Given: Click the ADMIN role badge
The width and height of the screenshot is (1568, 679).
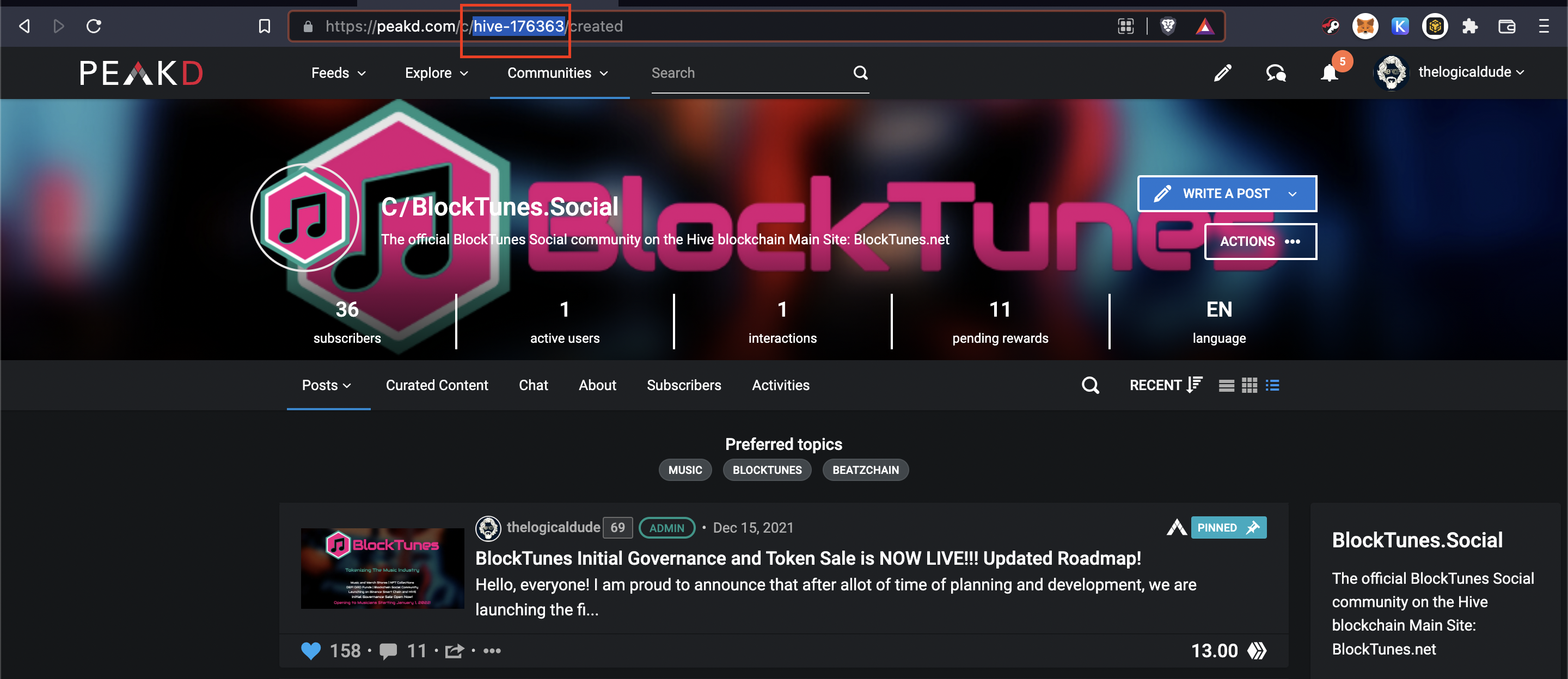Looking at the screenshot, I should 666,528.
